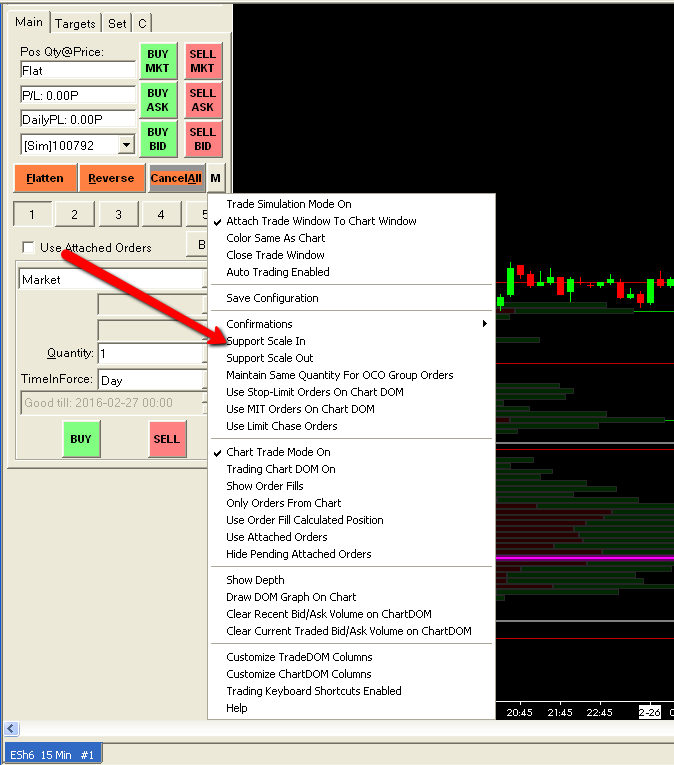Click the BUY MKT button

click(x=158, y=61)
